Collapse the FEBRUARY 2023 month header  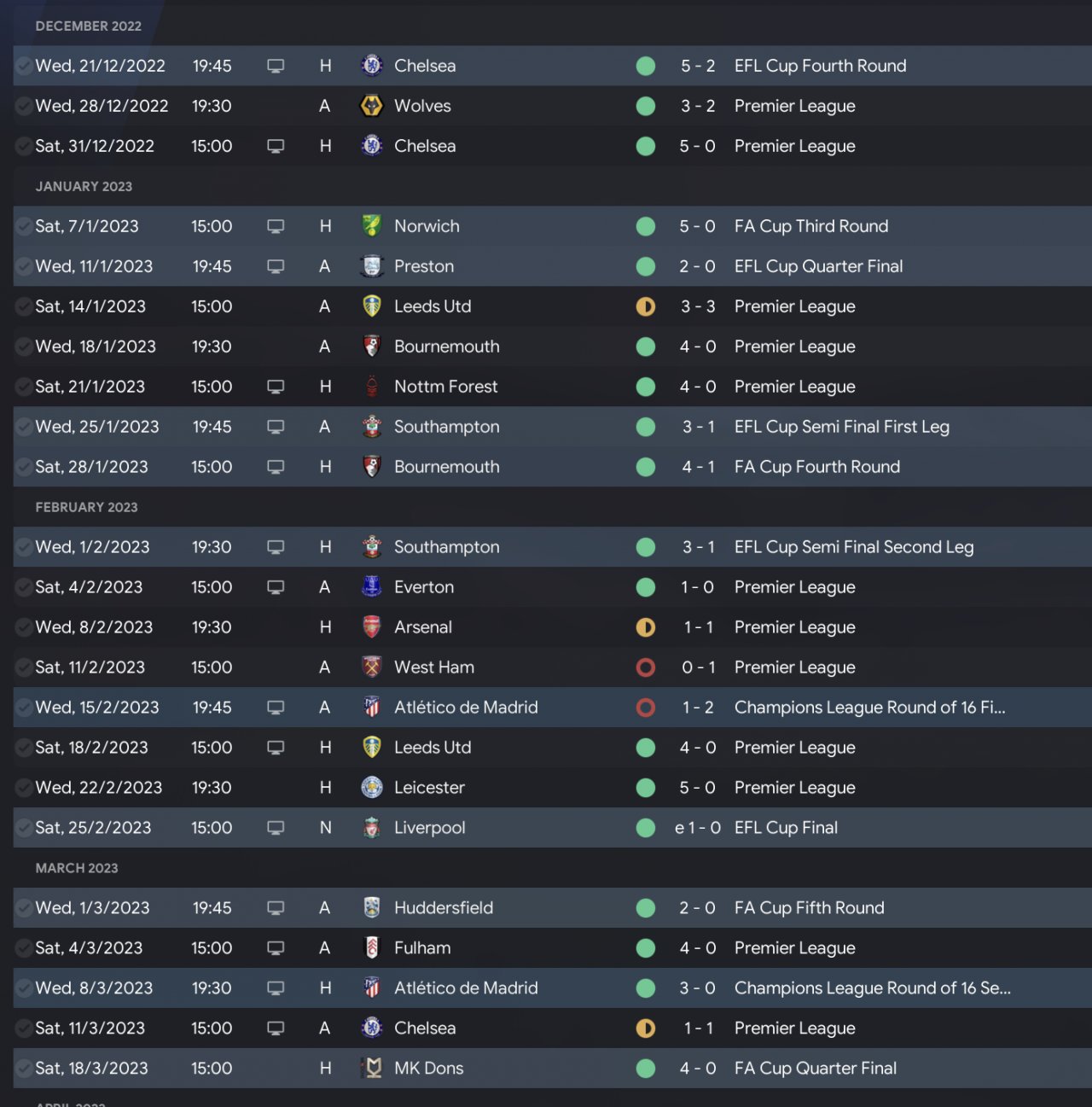pos(86,507)
